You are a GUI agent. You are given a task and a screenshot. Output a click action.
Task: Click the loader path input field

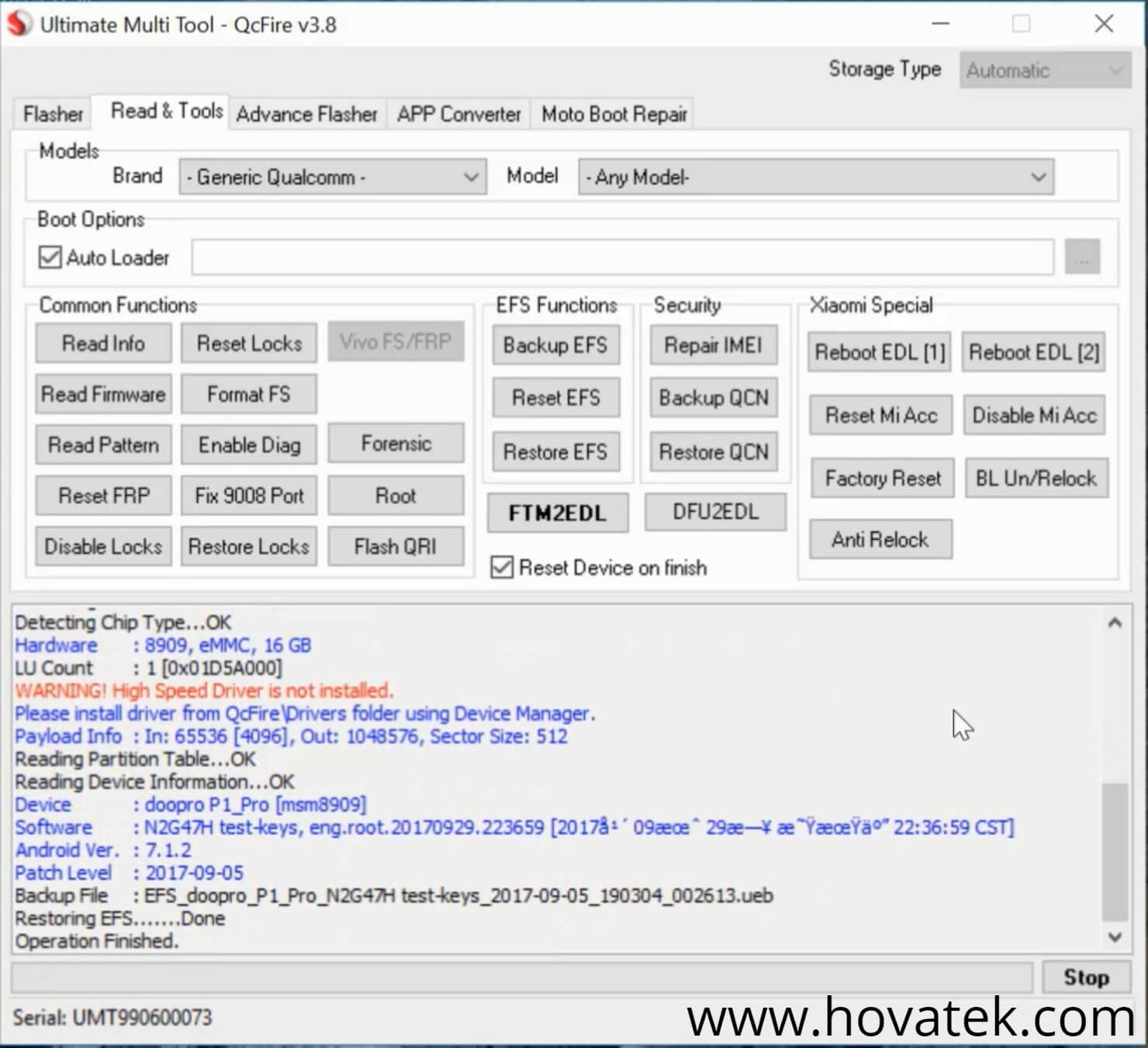point(622,257)
